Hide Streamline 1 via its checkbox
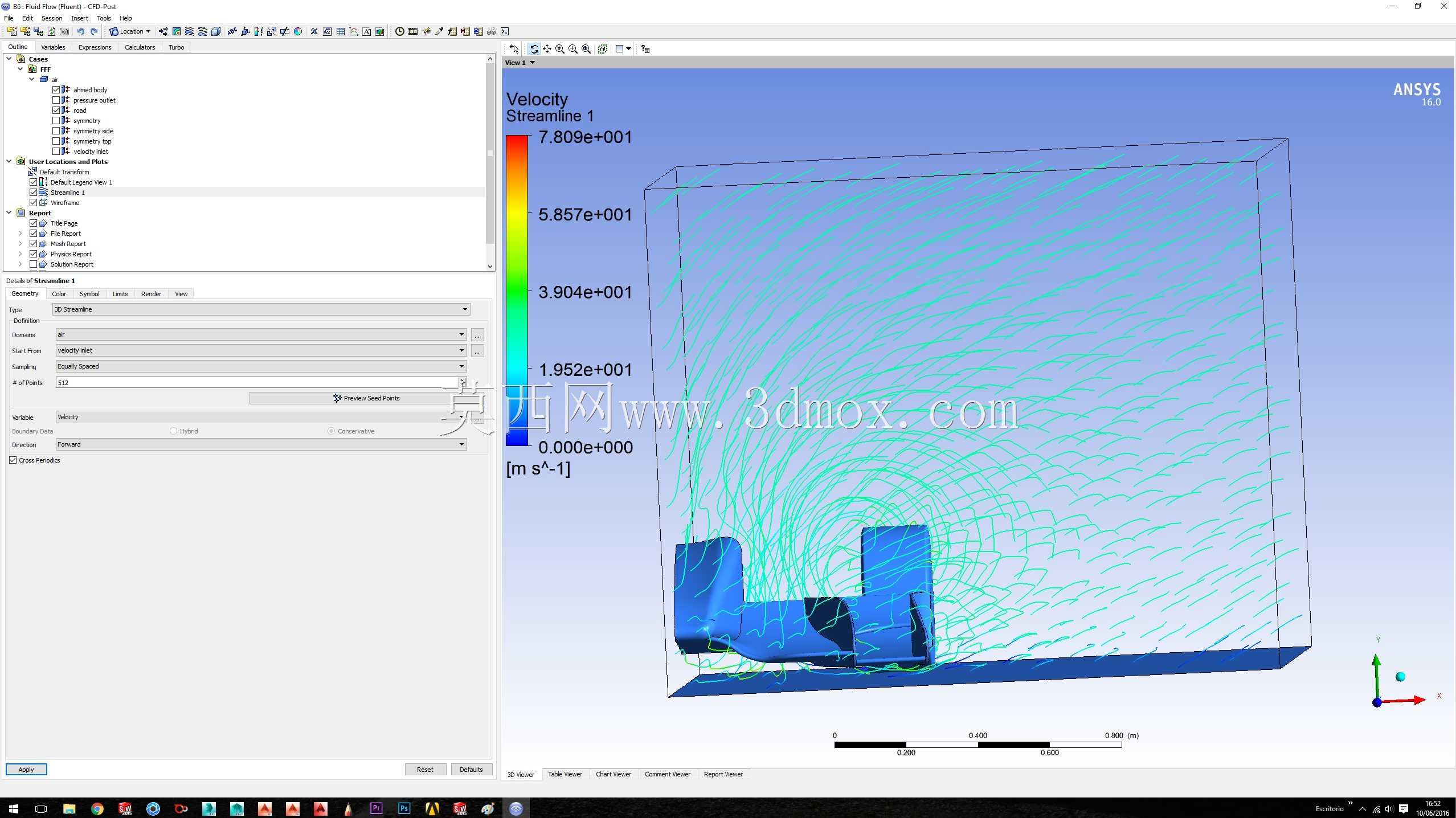Image resolution: width=1456 pixels, height=818 pixels. tap(34, 193)
